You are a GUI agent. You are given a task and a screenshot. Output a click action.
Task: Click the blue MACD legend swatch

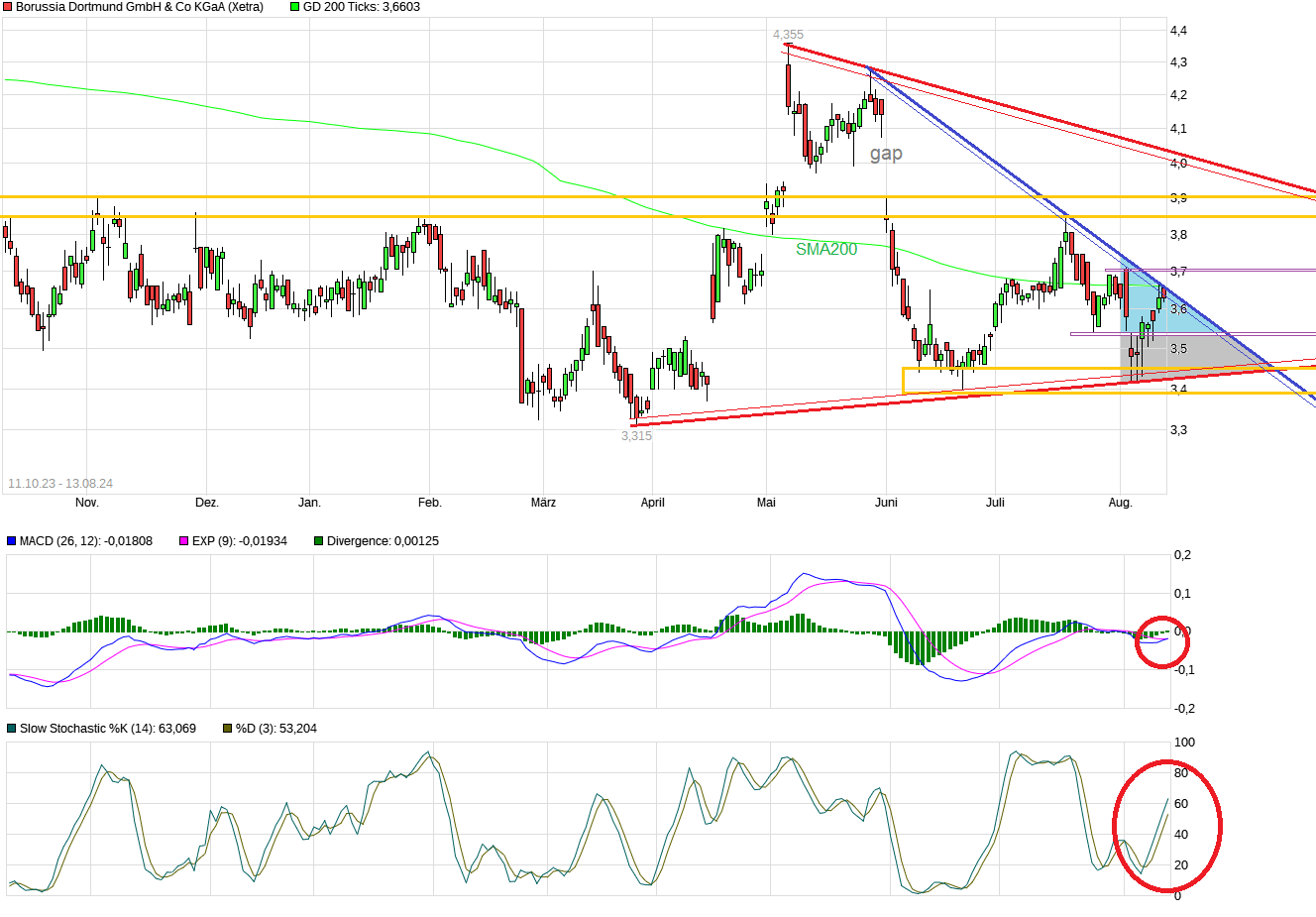tap(11, 541)
